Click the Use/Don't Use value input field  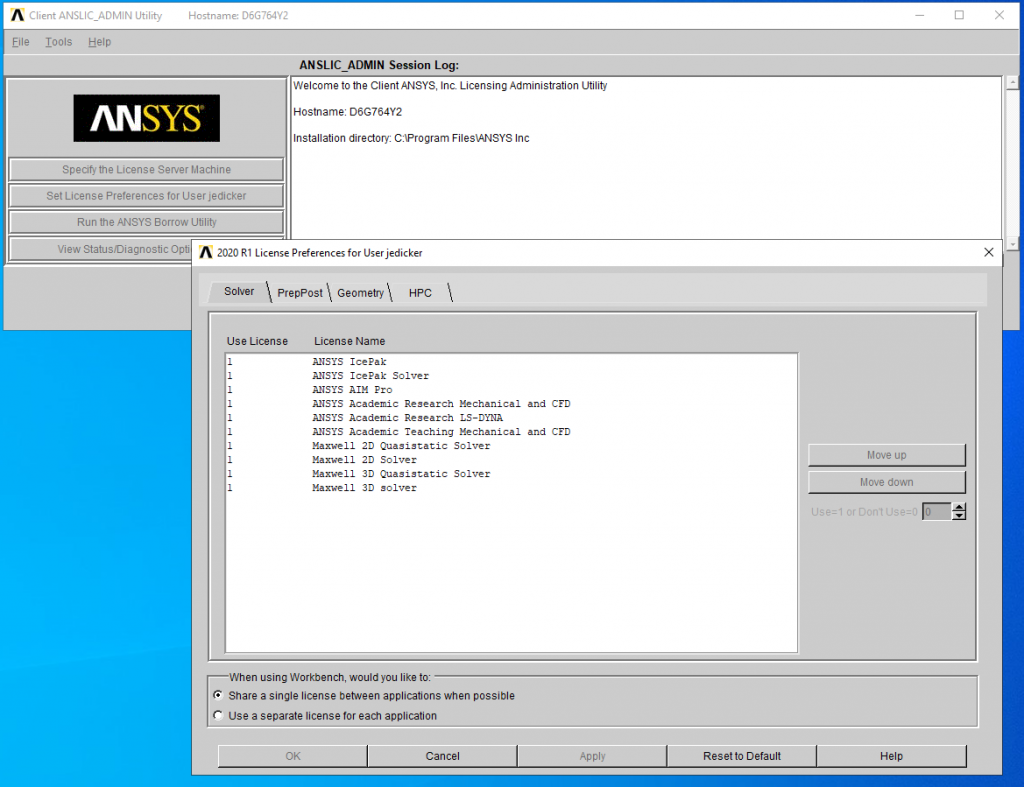[937, 511]
